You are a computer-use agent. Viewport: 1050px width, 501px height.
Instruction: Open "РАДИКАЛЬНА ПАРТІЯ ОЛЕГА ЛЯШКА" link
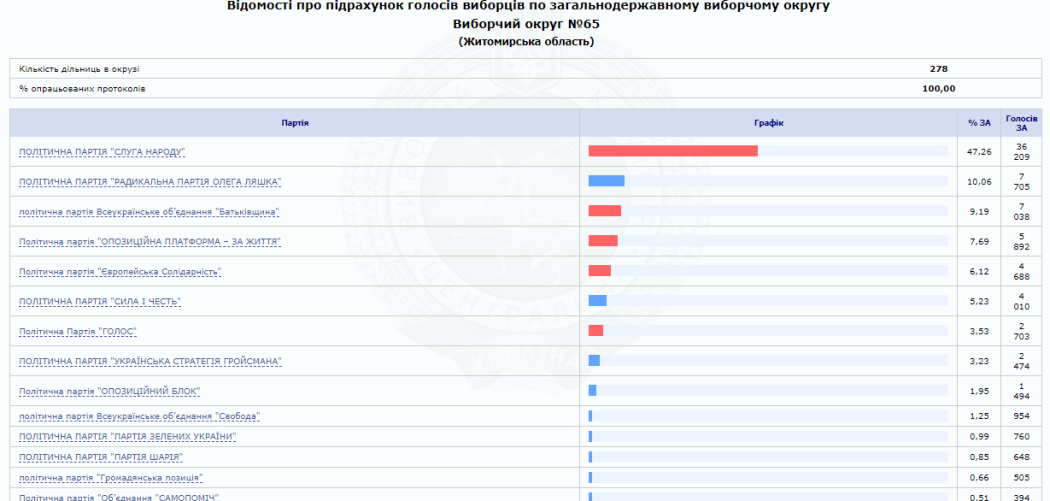150,182
